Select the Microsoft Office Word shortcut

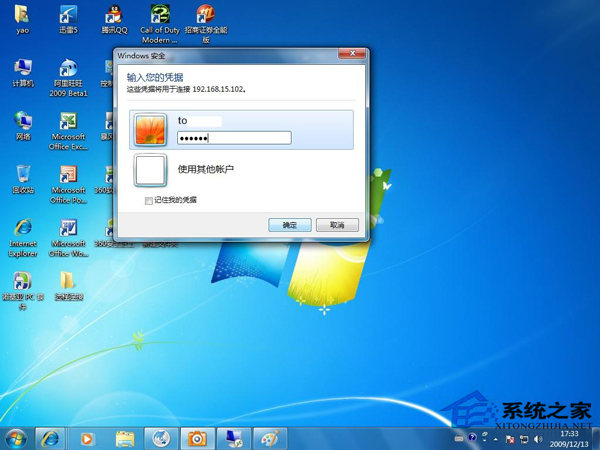pos(68,237)
